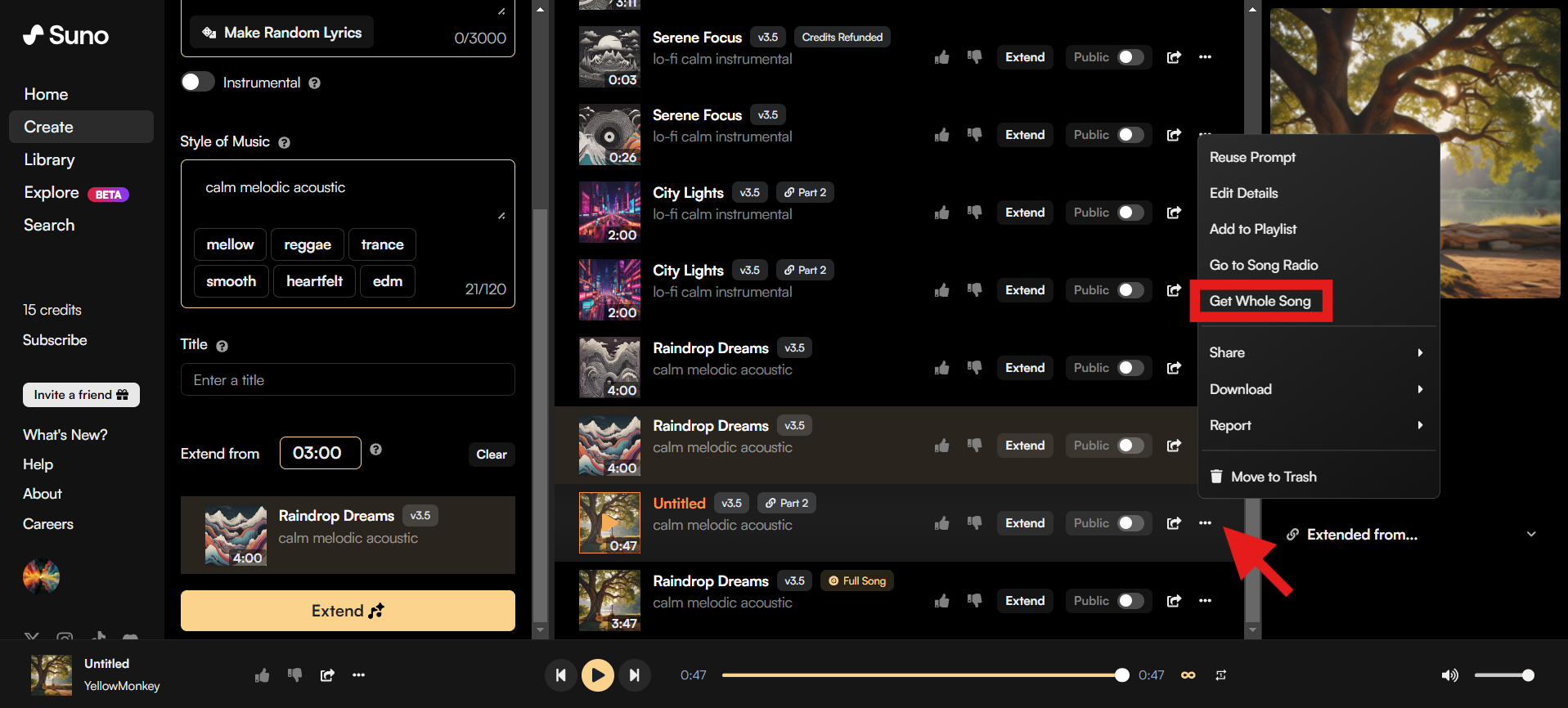Viewport: 1568px width, 708px height.
Task: Expand the Download submenu
Action: (1316, 389)
